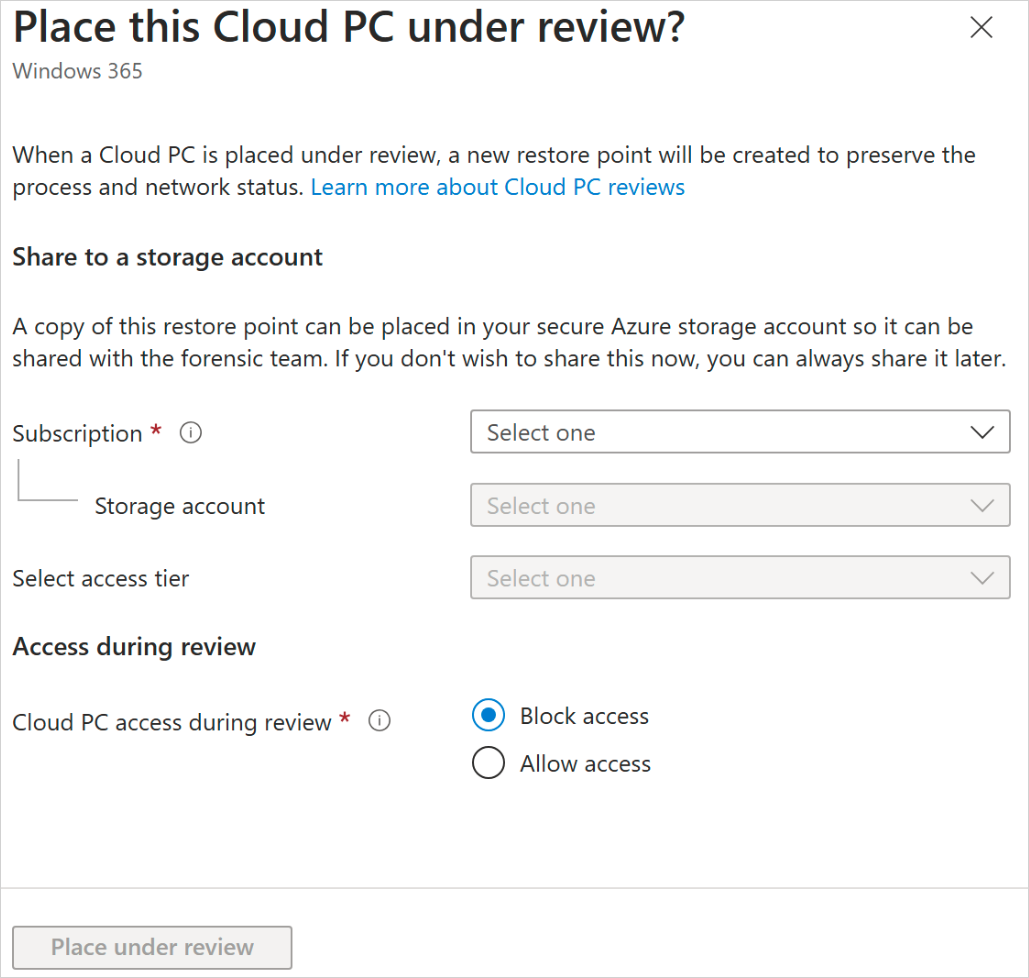The width and height of the screenshot is (1029, 978).
Task: Click Learn more about Cloud PC reviews
Action: click(497, 187)
